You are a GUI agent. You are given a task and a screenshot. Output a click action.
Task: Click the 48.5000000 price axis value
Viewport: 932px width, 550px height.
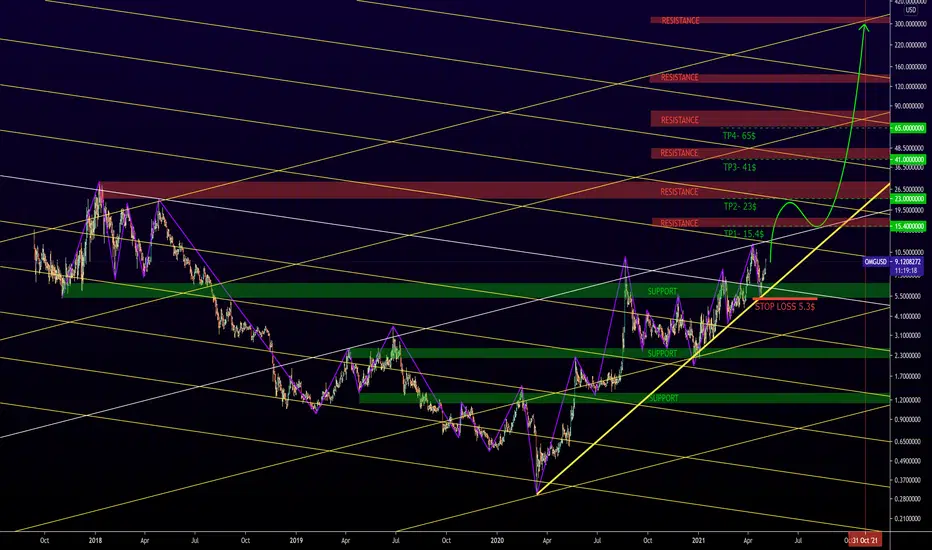(x=911, y=148)
